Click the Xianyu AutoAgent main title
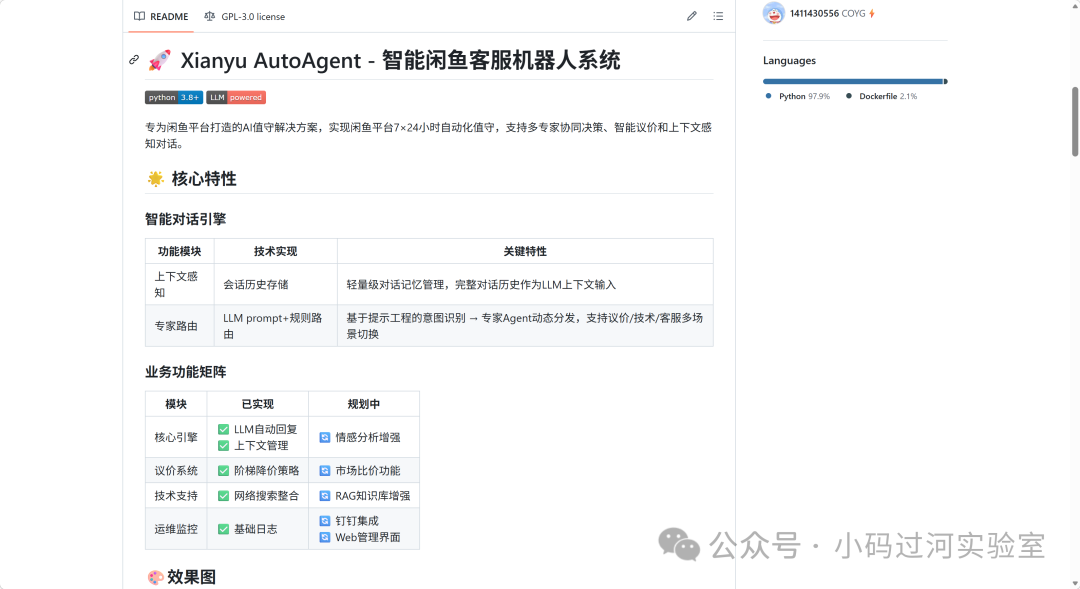1080x589 pixels. tap(400, 61)
